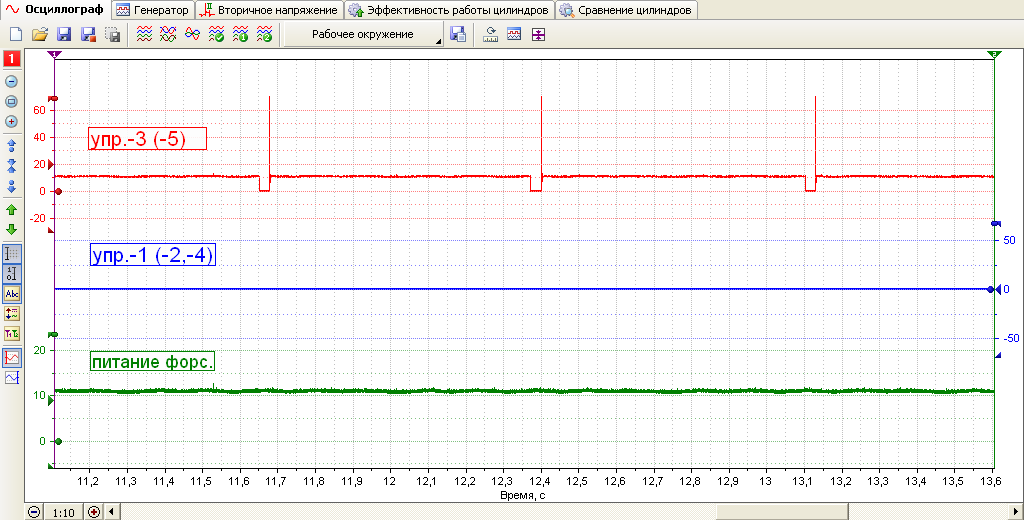
Task: Select the red-framed chart mode button
Action: tap(12, 357)
